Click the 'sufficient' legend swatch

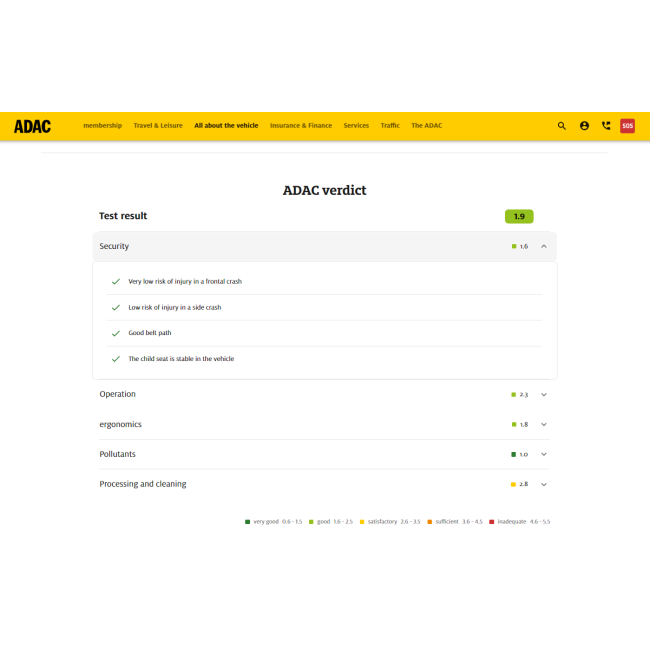click(429, 522)
